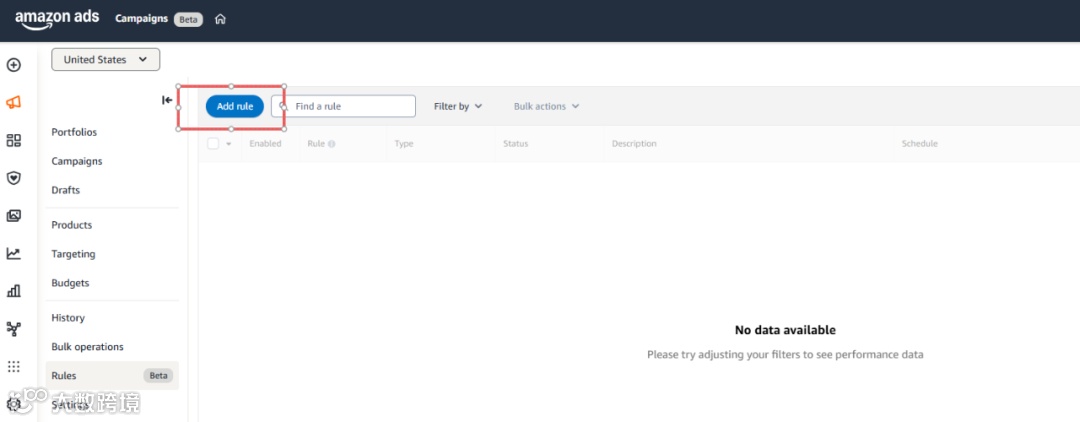This screenshot has width=1080, height=422.
Task: Focus the Find a rule search field
Action: (344, 106)
